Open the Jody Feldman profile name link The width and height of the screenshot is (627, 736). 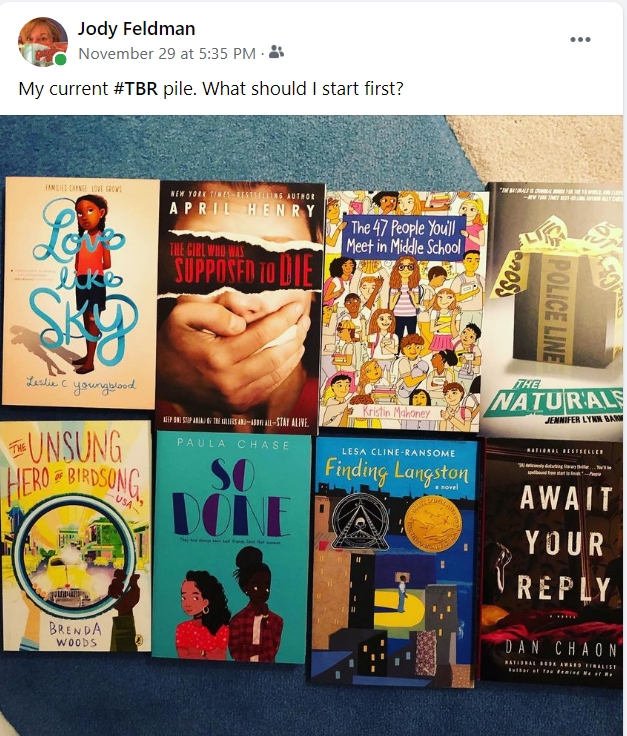tap(136, 29)
